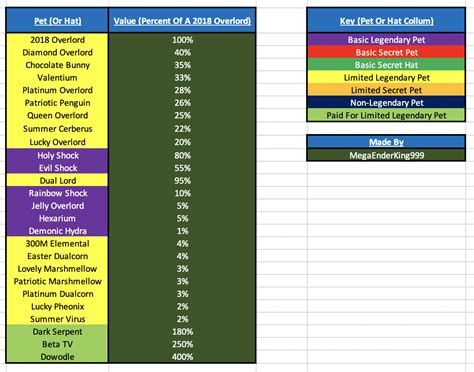This screenshot has height=372, width=474.
Task: Select the Beta TV cell
Action: (x=57, y=344)
